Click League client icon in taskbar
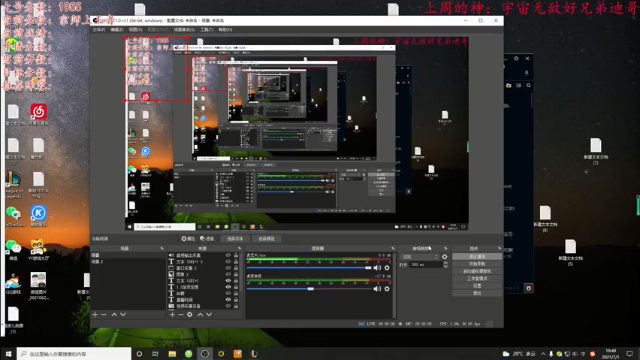Viewport: 640px width, 360px height. [254, 354]
